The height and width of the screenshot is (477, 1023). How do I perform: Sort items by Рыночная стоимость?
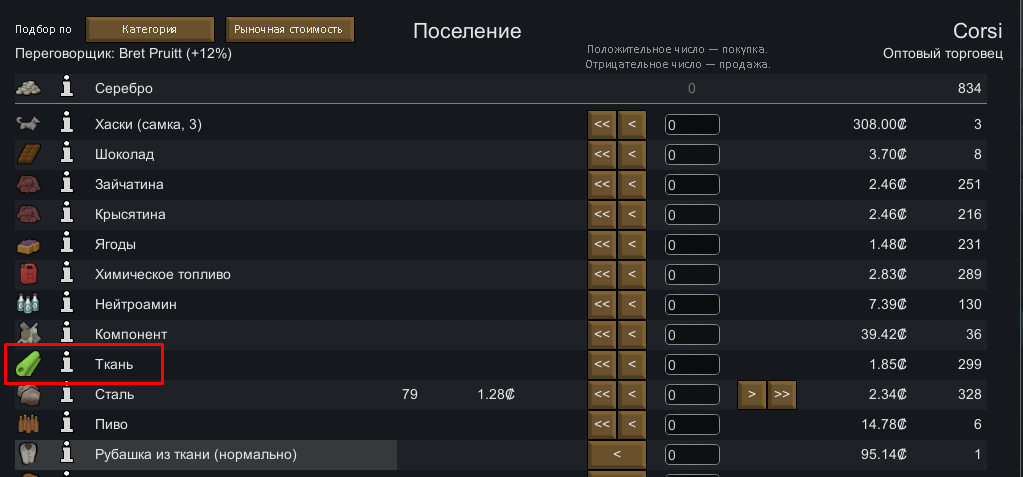(290, 29)
